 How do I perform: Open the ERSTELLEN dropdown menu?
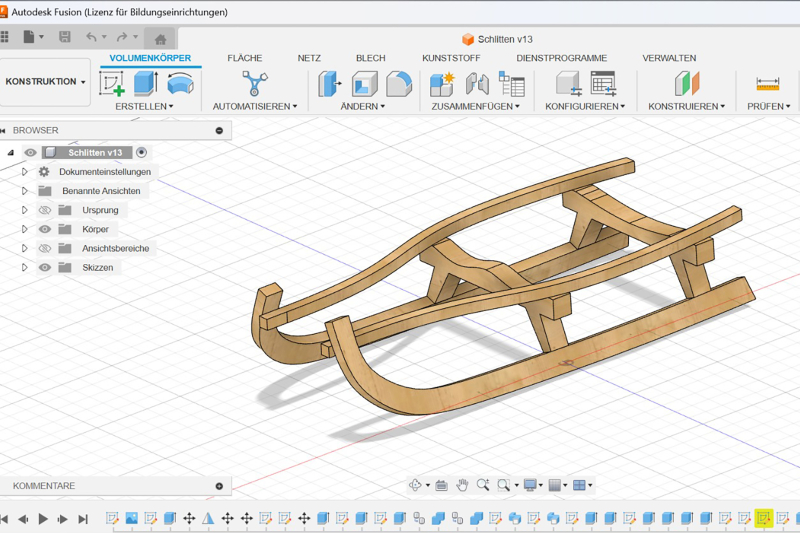tap(144, 106)
